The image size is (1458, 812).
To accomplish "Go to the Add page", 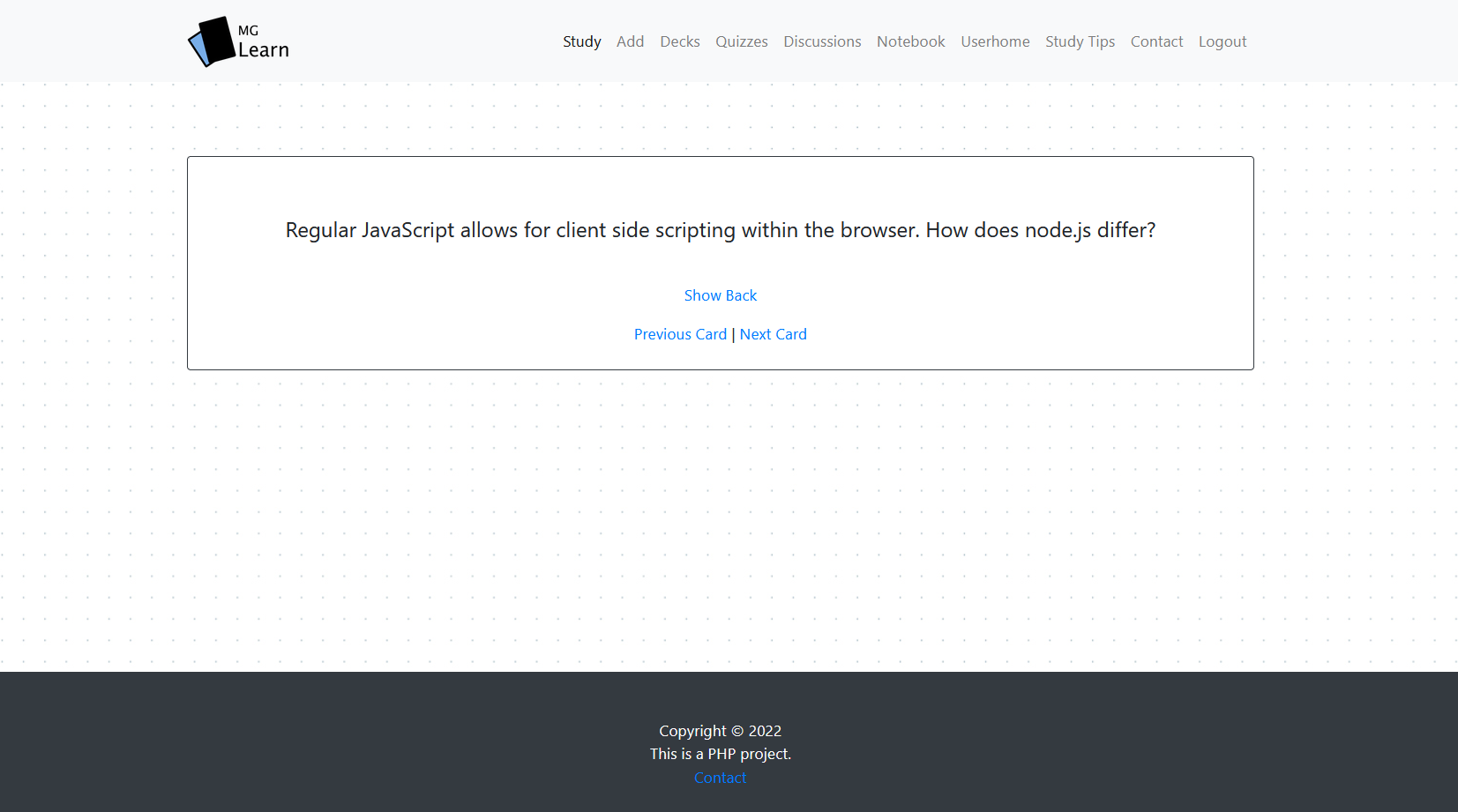I will [x=630, y=41].
